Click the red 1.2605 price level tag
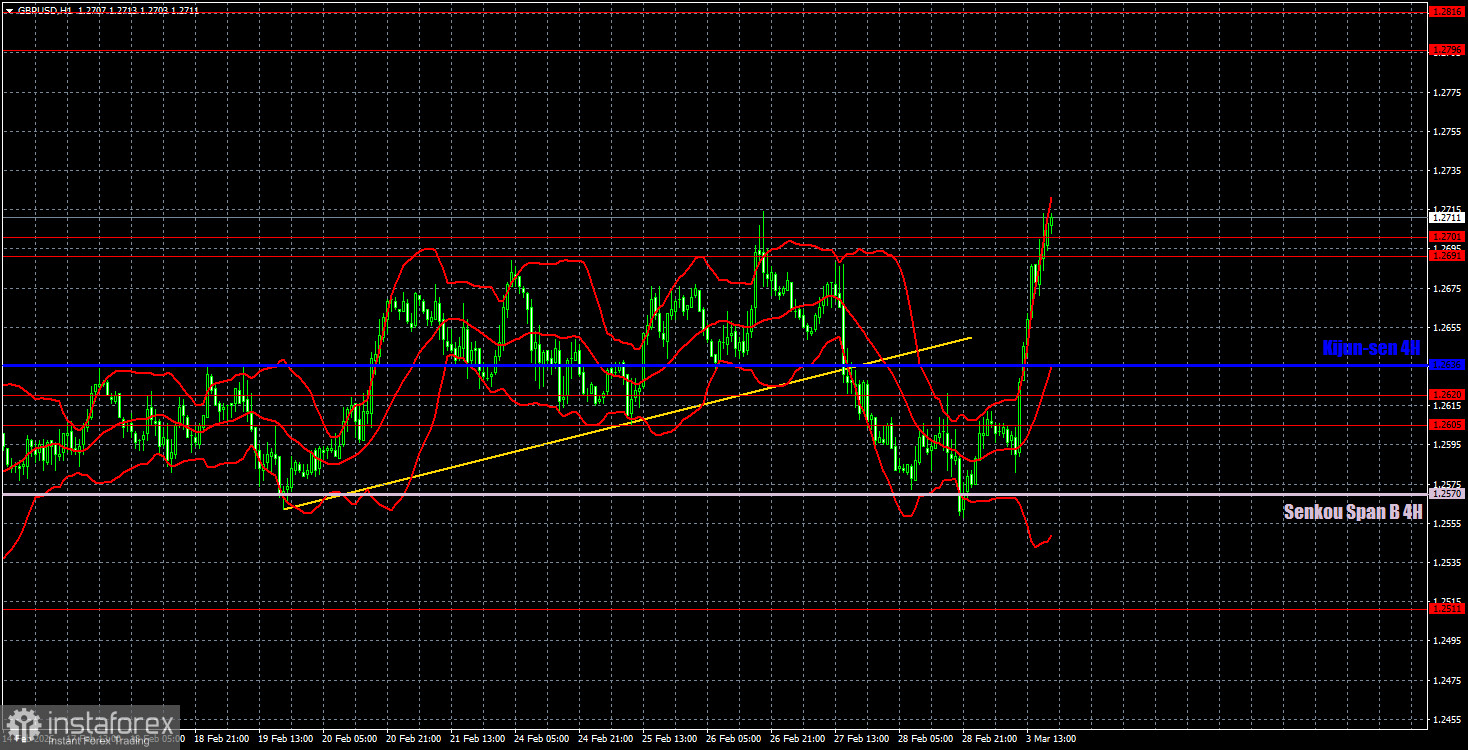The image size is (1468, 750). click(1447, 424)
